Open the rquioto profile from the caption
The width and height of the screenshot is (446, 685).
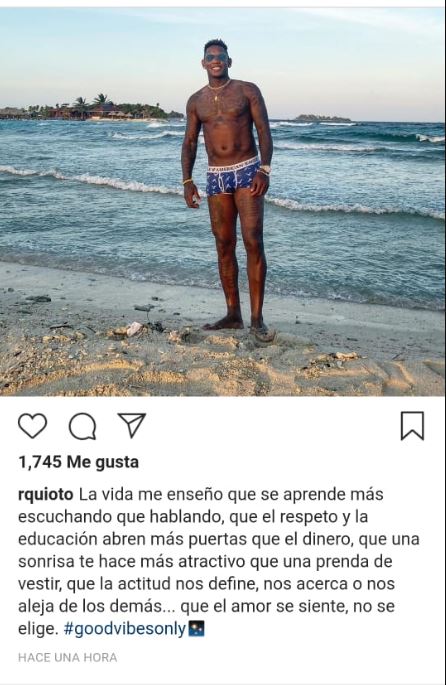(46, 495)
